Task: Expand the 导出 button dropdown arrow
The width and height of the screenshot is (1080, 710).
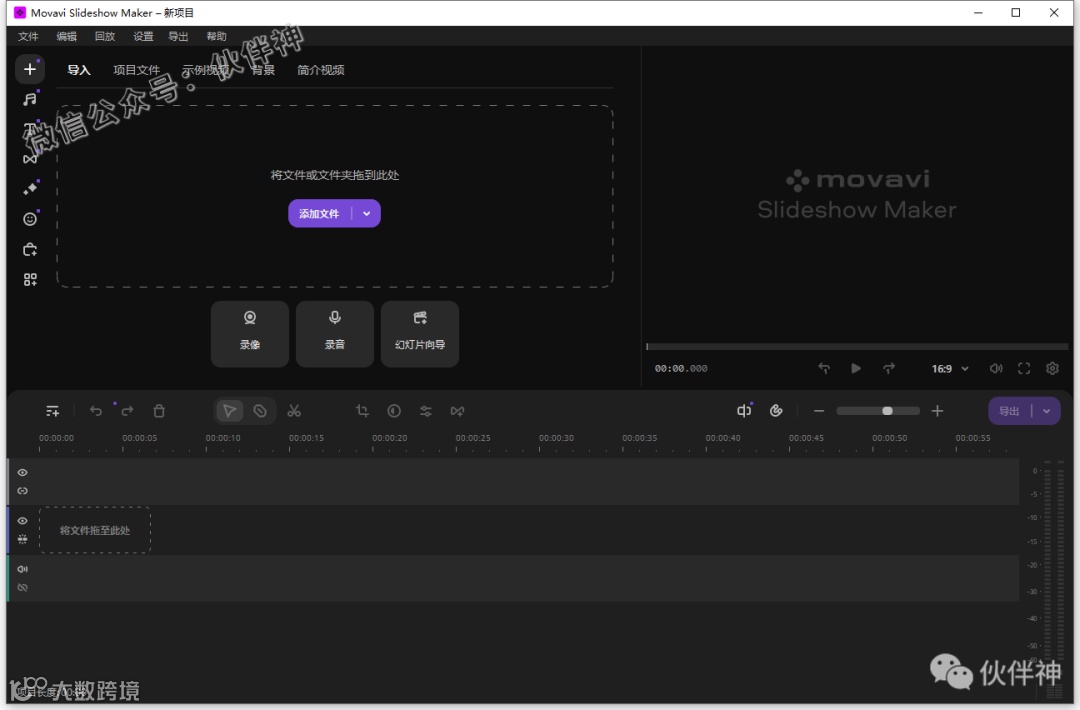Action: tap(1047, 411)
